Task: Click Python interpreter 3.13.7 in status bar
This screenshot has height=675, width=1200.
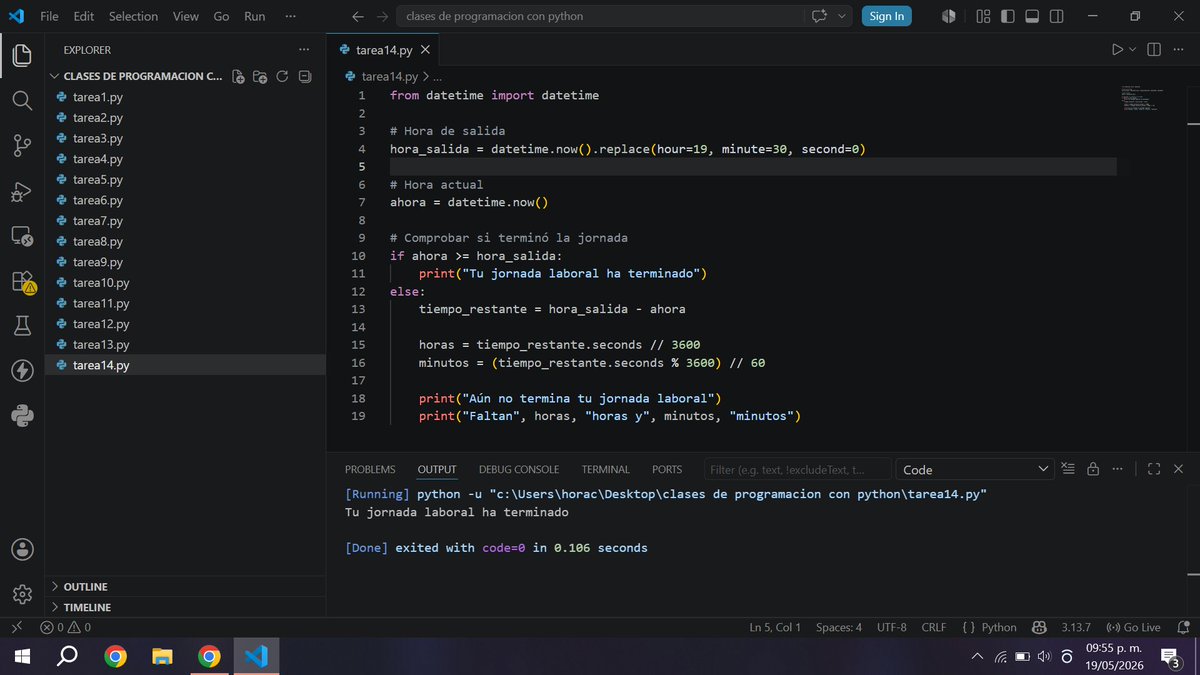Action: pyautogui.click(x=1076, y=627)
